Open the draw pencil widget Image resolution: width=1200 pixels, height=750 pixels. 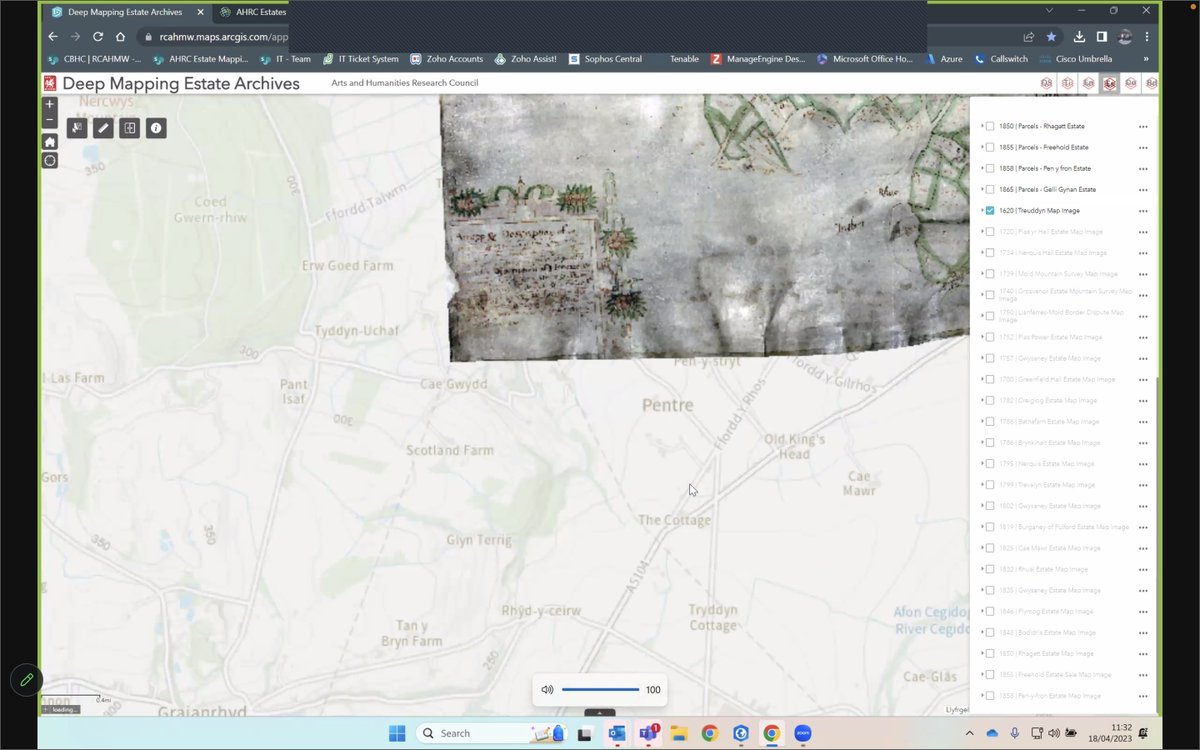103,128
